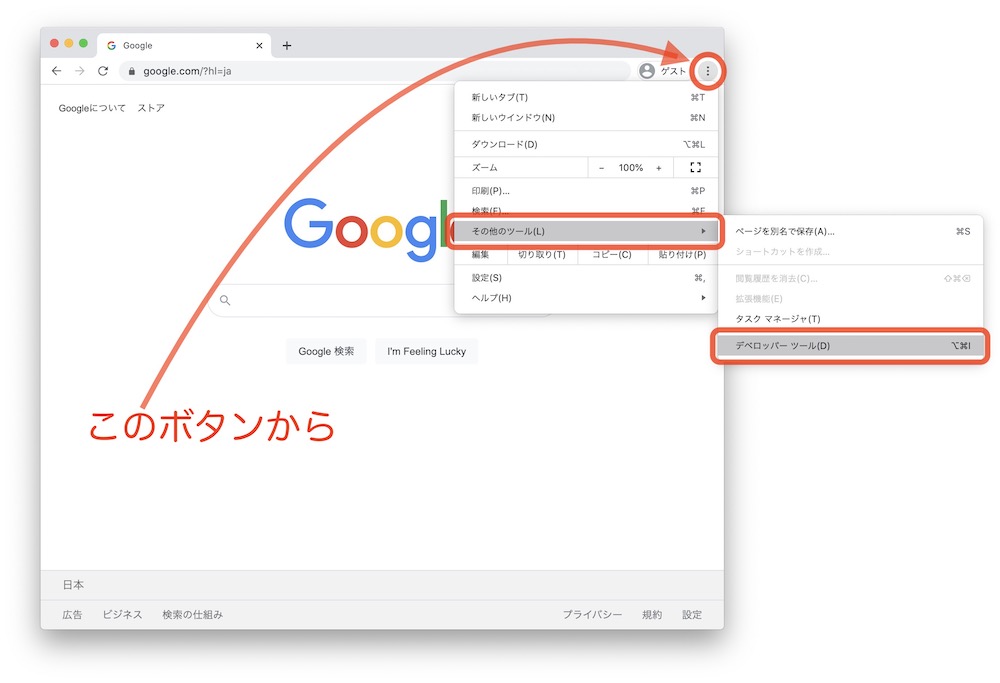Open 検索の仕組み footer link
The width and height of the screenshot is (1000, 683).
pyautogui.click(x=193, y=615)
